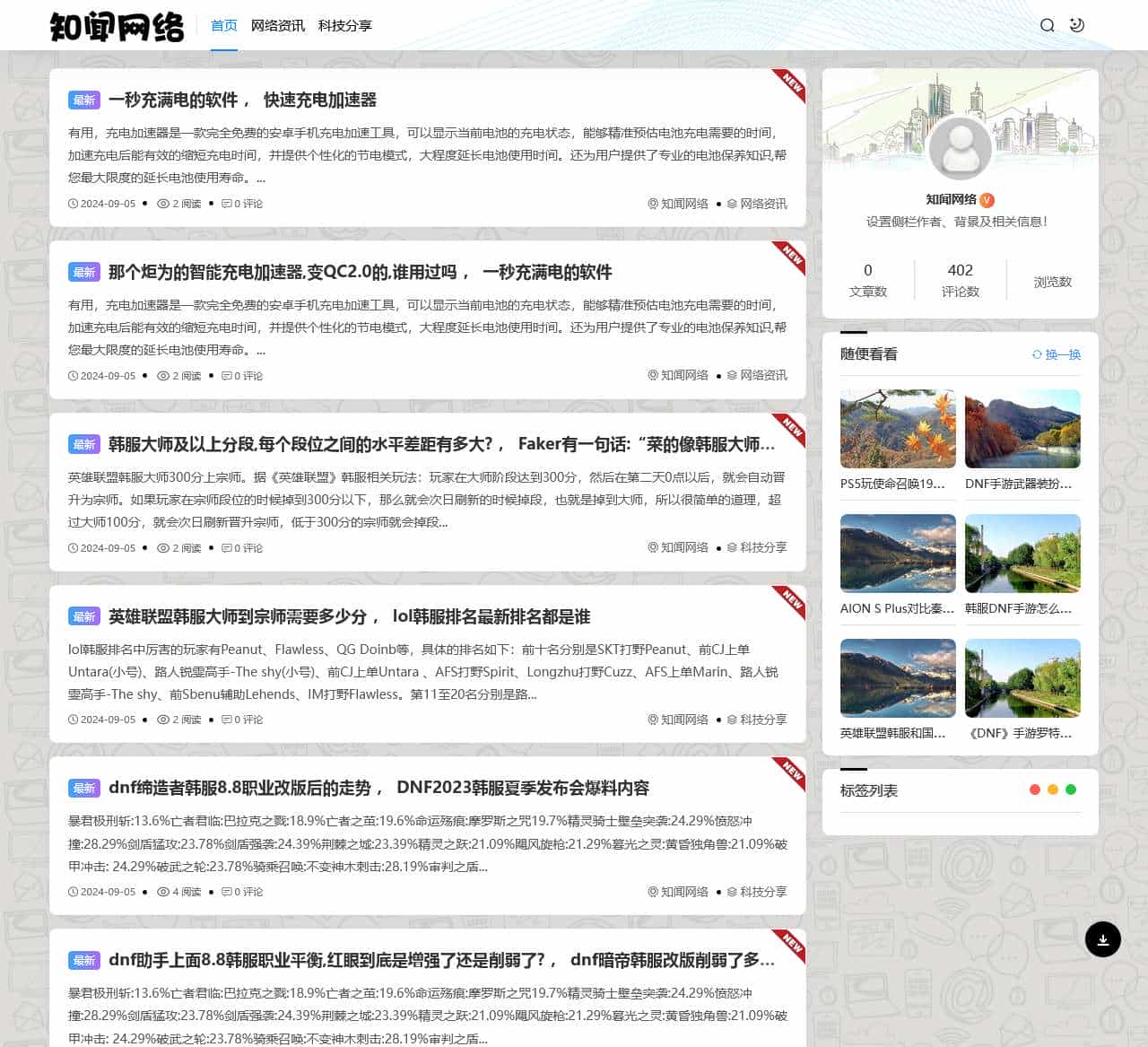The image size is (1148, 1047).
Task: Open the DNF手游武器装扮 article link
Action: 1018,484
